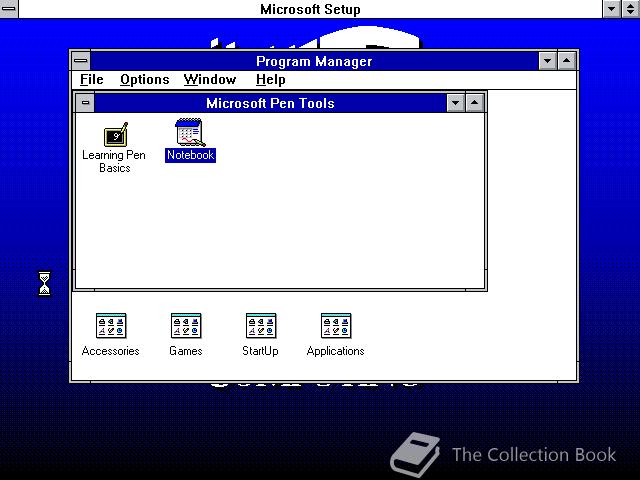Open the Learning Pen Basics icon
This screenshot has width=640, height=480.
[x=116, y=135]
